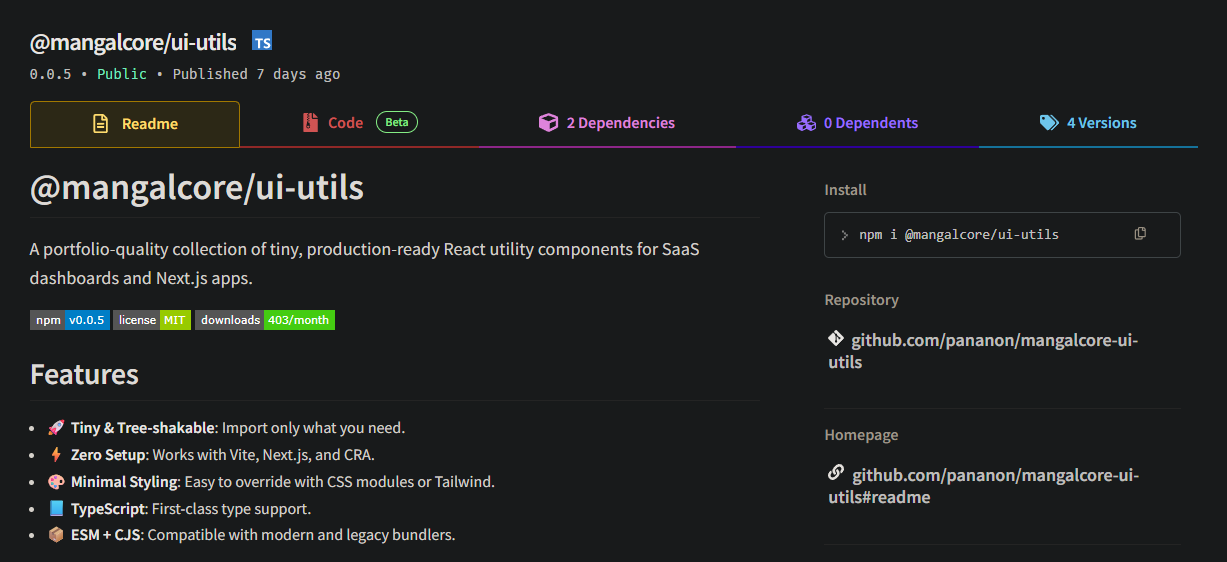Click 'ESM + CJS' feature line
Image resolution: width=1227 pixels, height=562 pixels.
[x=251, y=535]
